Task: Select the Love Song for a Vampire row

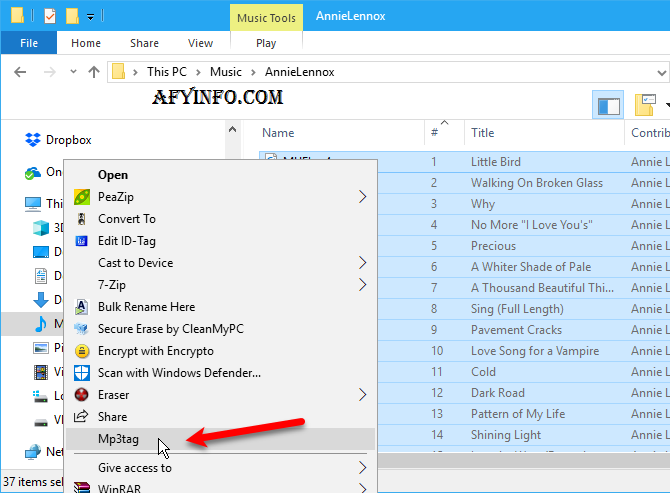Action: tap(523, 351)
